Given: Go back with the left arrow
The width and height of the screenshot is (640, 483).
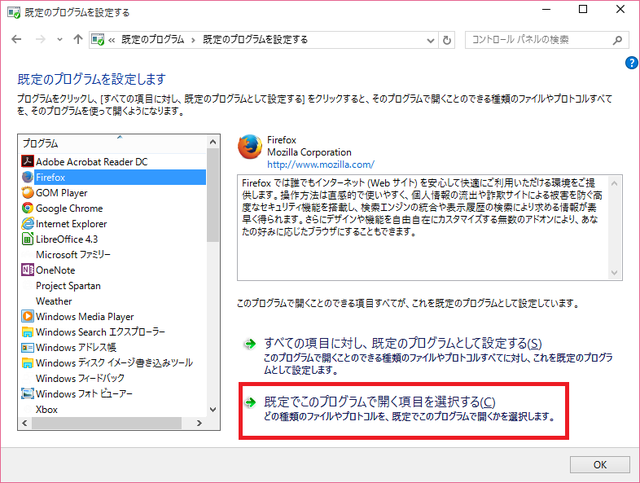Looking at the screenshot, I should pyautogui.click(x=16, y=39).
